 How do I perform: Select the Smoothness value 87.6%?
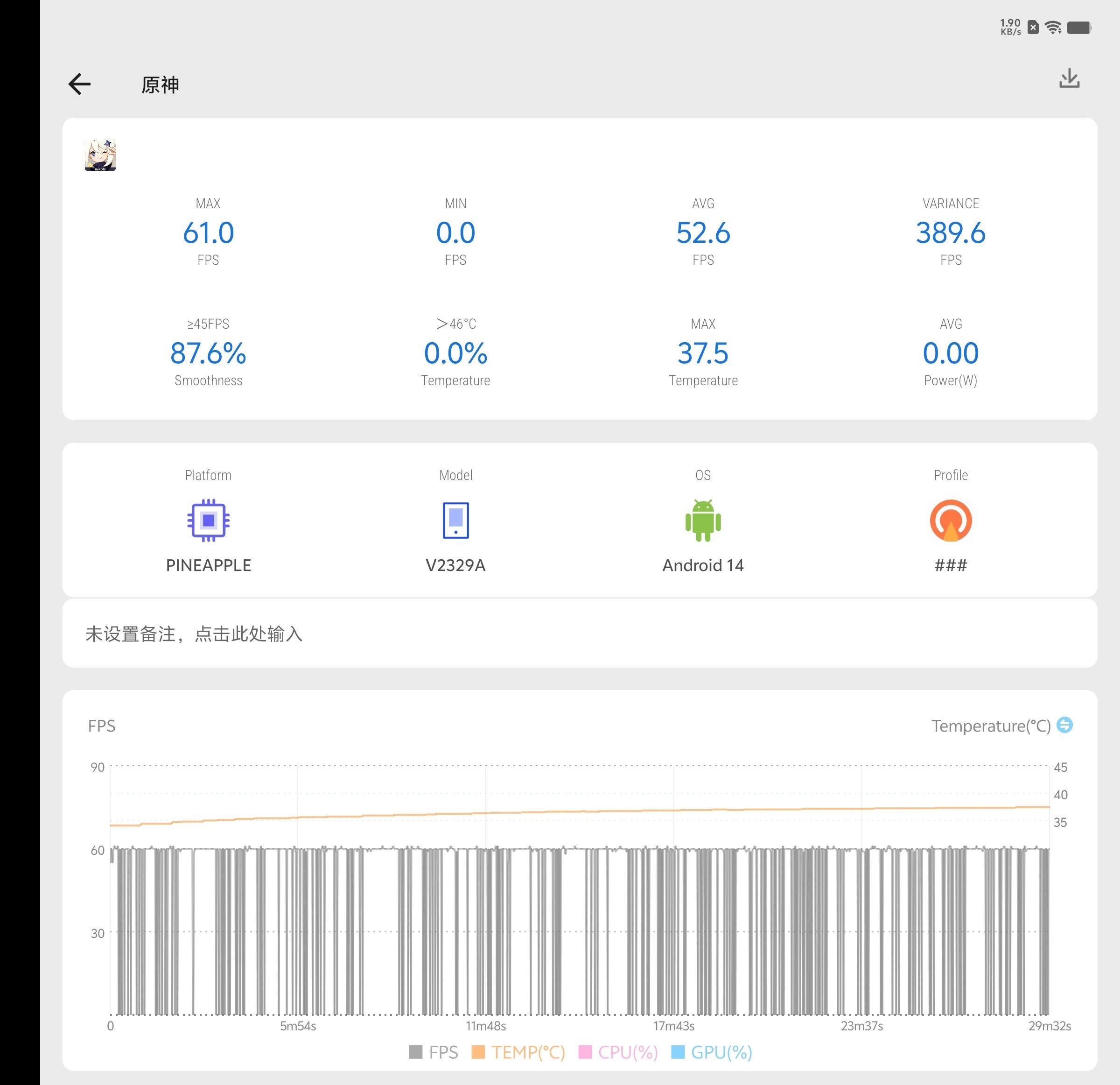[x=209, y=353]
